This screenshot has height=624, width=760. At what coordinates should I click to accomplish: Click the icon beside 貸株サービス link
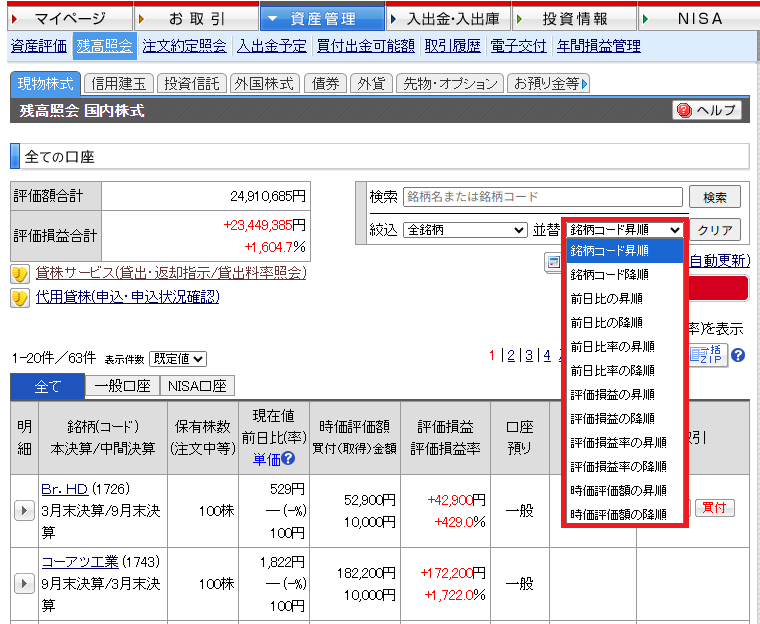pos(19,273)
